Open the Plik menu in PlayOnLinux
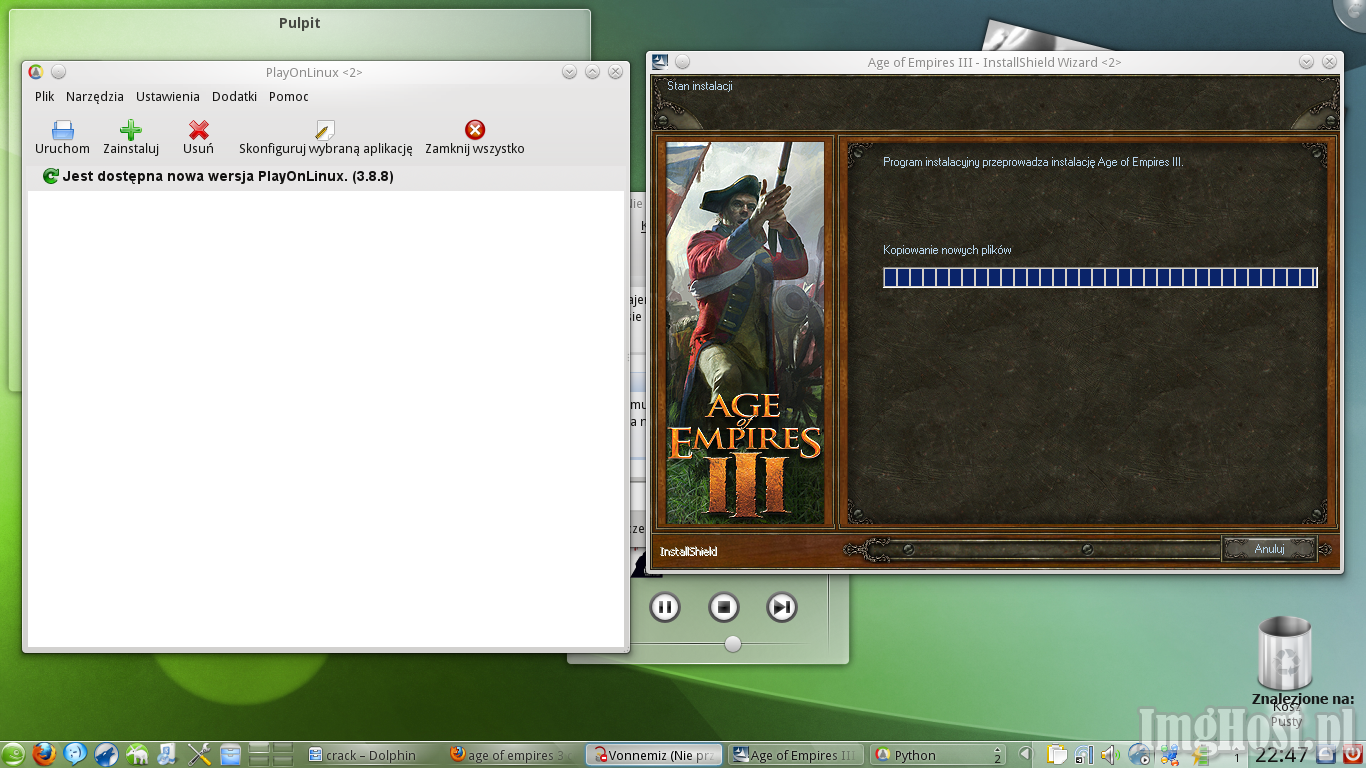Screen dimensions: 1366x768 pos(44,97)
